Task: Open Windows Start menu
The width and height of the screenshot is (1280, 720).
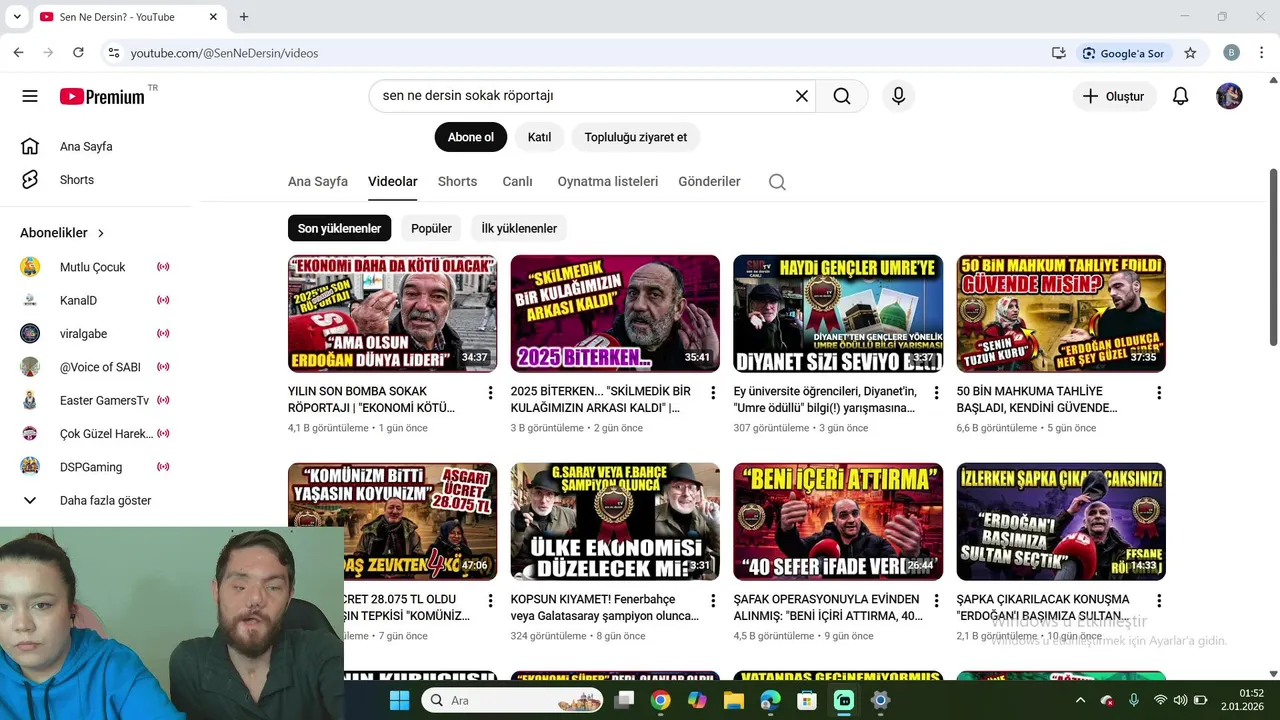Action: pos(399,700)
